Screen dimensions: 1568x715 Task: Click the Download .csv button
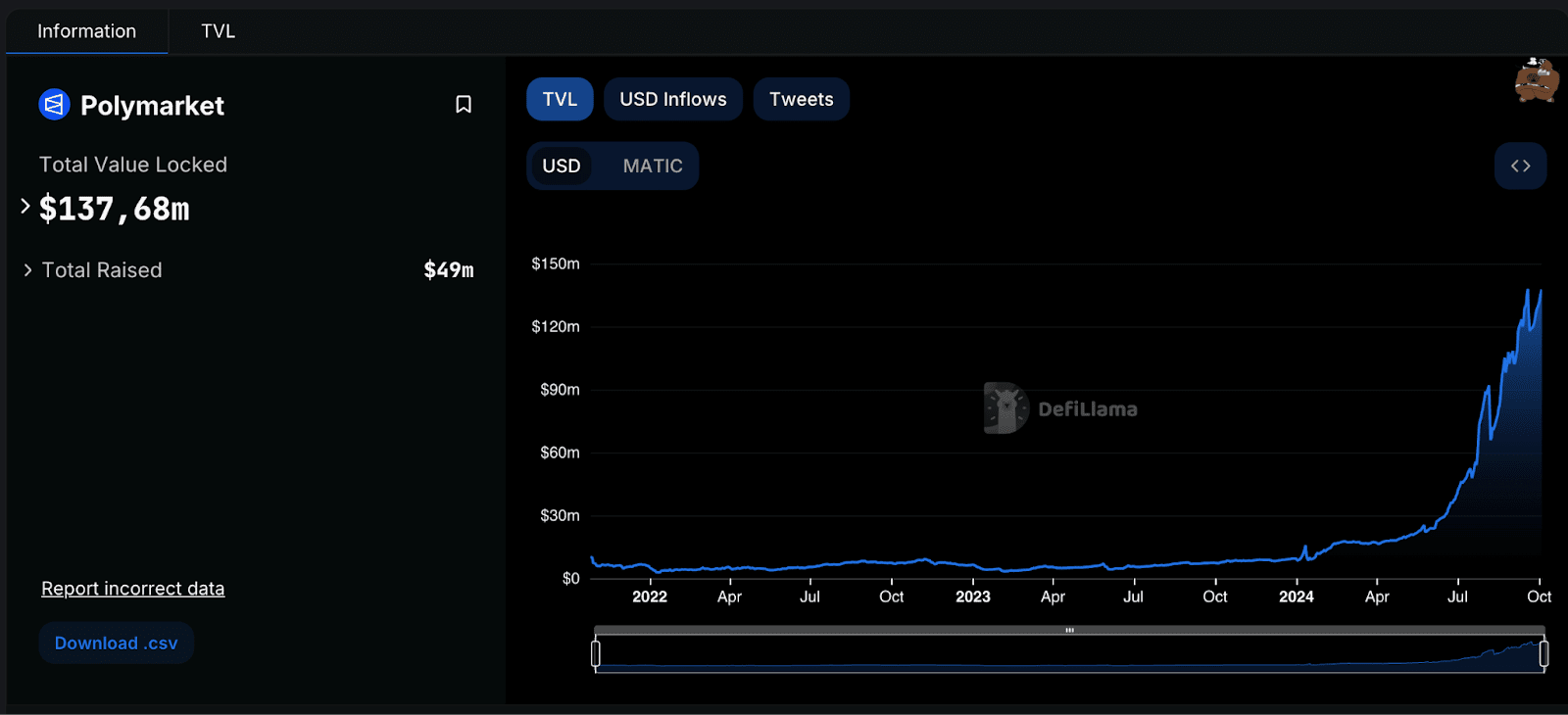click(116, 643)
